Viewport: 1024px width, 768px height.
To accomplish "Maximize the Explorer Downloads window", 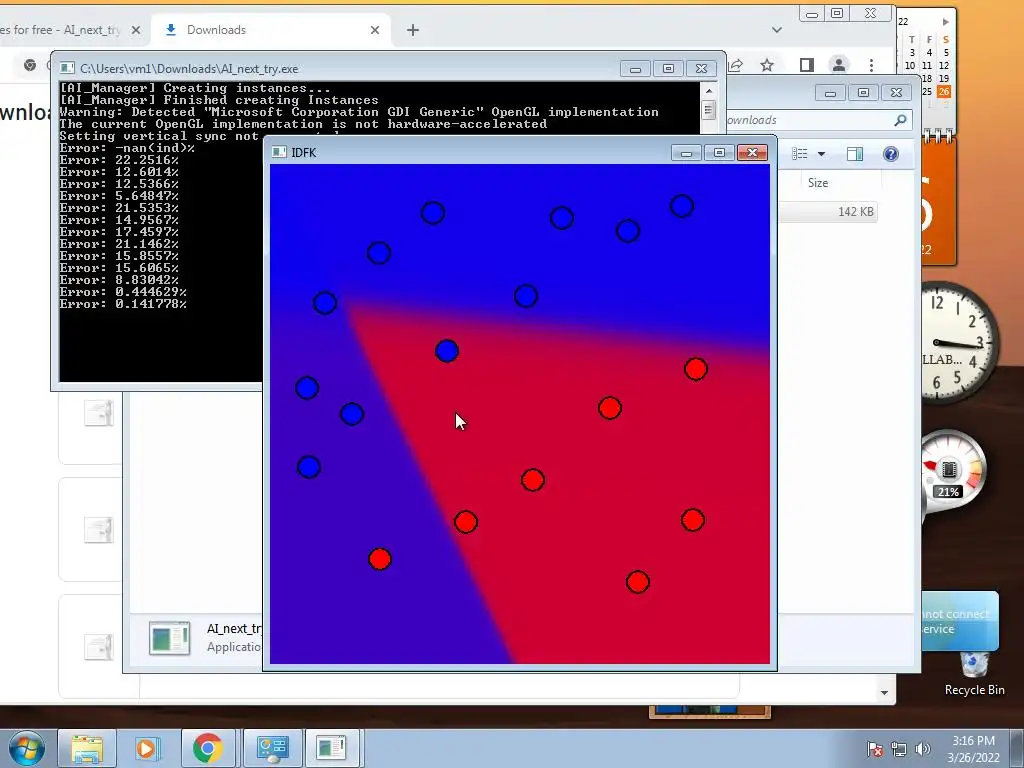I will tap(863, 93).
